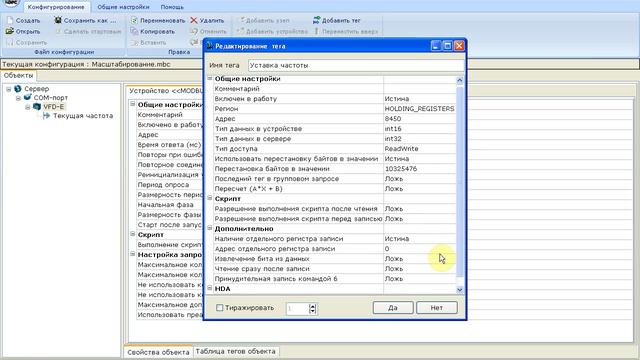640x360 pixels.
Task: Click scroll-down arrow in tag dialog
Action: click(460, 289)
